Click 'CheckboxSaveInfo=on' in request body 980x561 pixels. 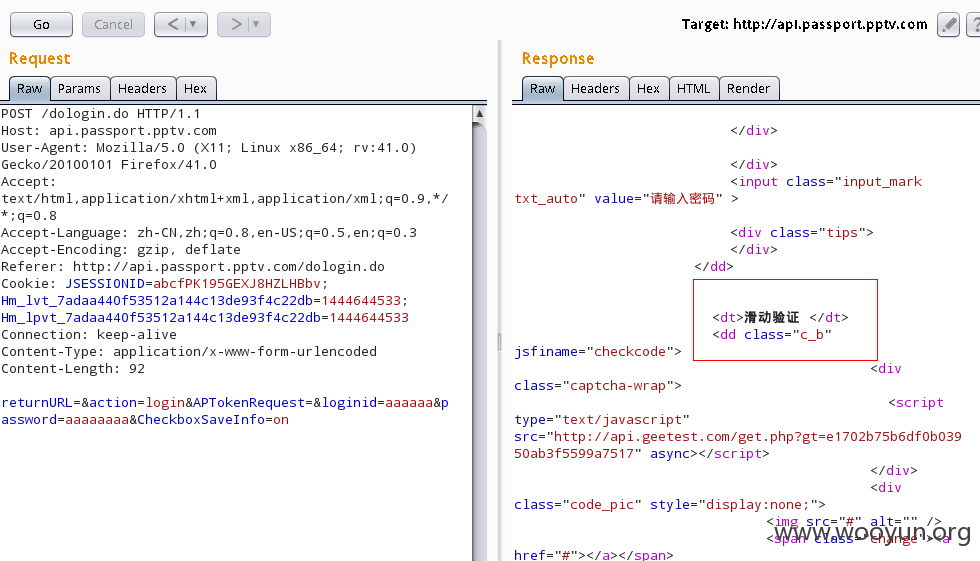(213, 420)
